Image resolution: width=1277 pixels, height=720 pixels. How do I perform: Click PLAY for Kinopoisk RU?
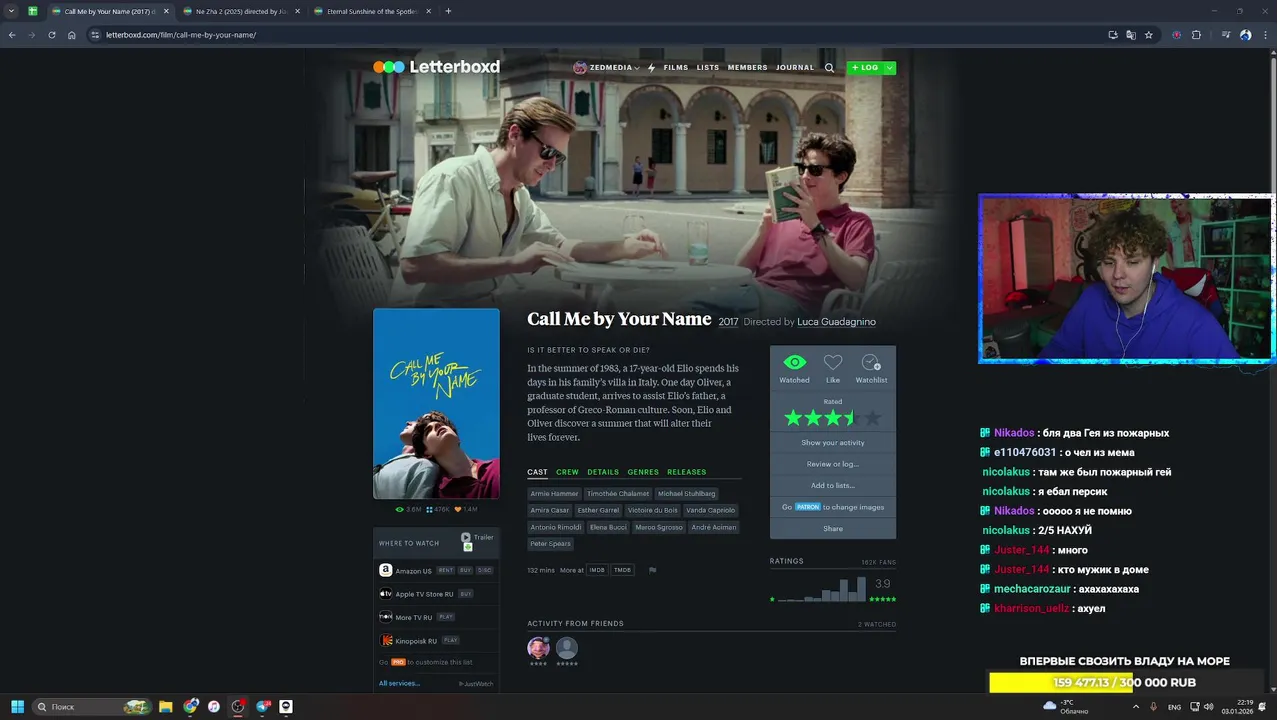pos(451,640)
